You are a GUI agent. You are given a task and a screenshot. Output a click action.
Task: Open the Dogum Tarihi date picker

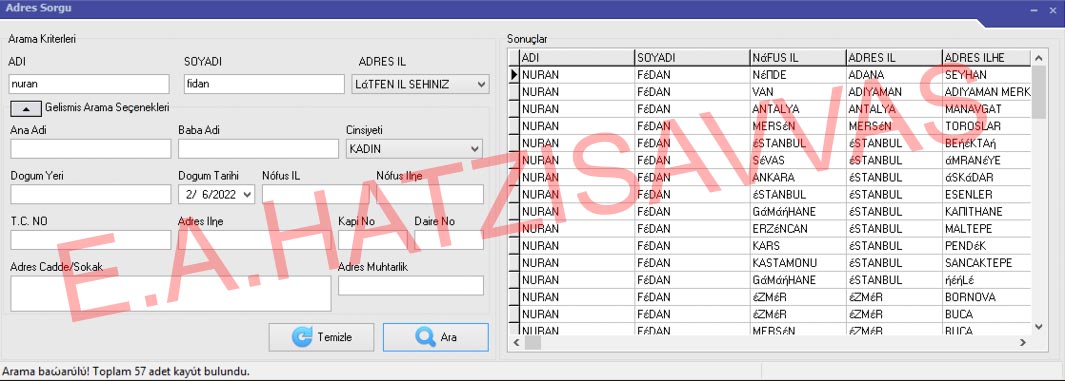click(x=247, y=194)
